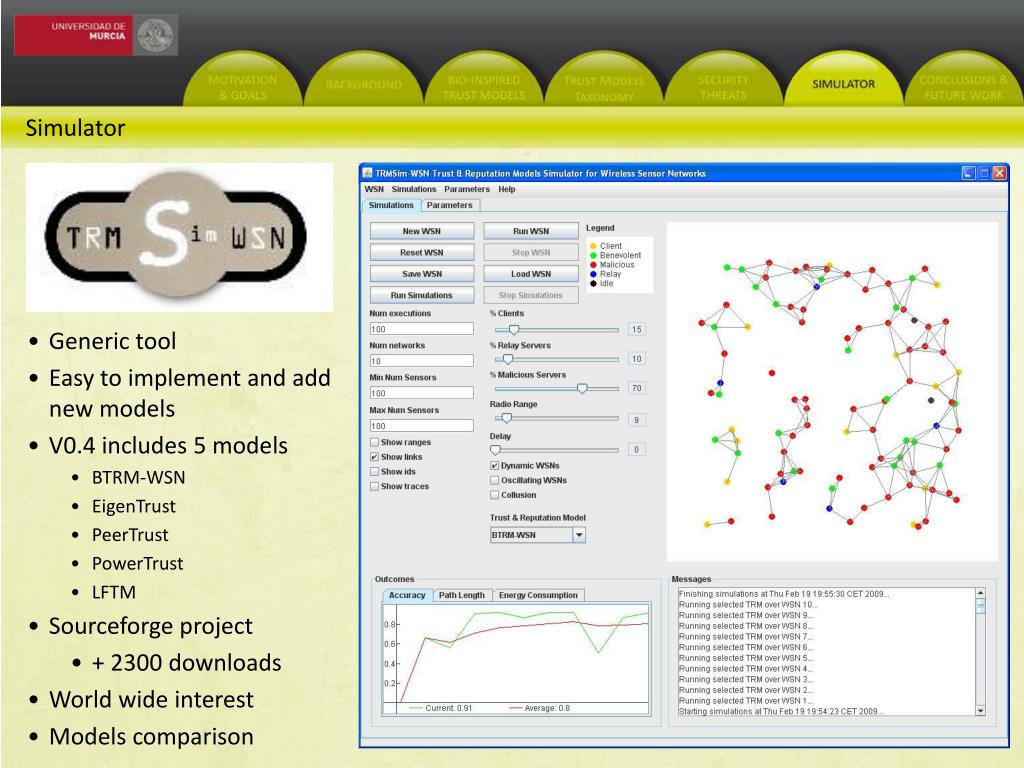Click the TRMSim-WSN logo image
The height and width of the screenshot is (768, 1024).
[179, 237]
